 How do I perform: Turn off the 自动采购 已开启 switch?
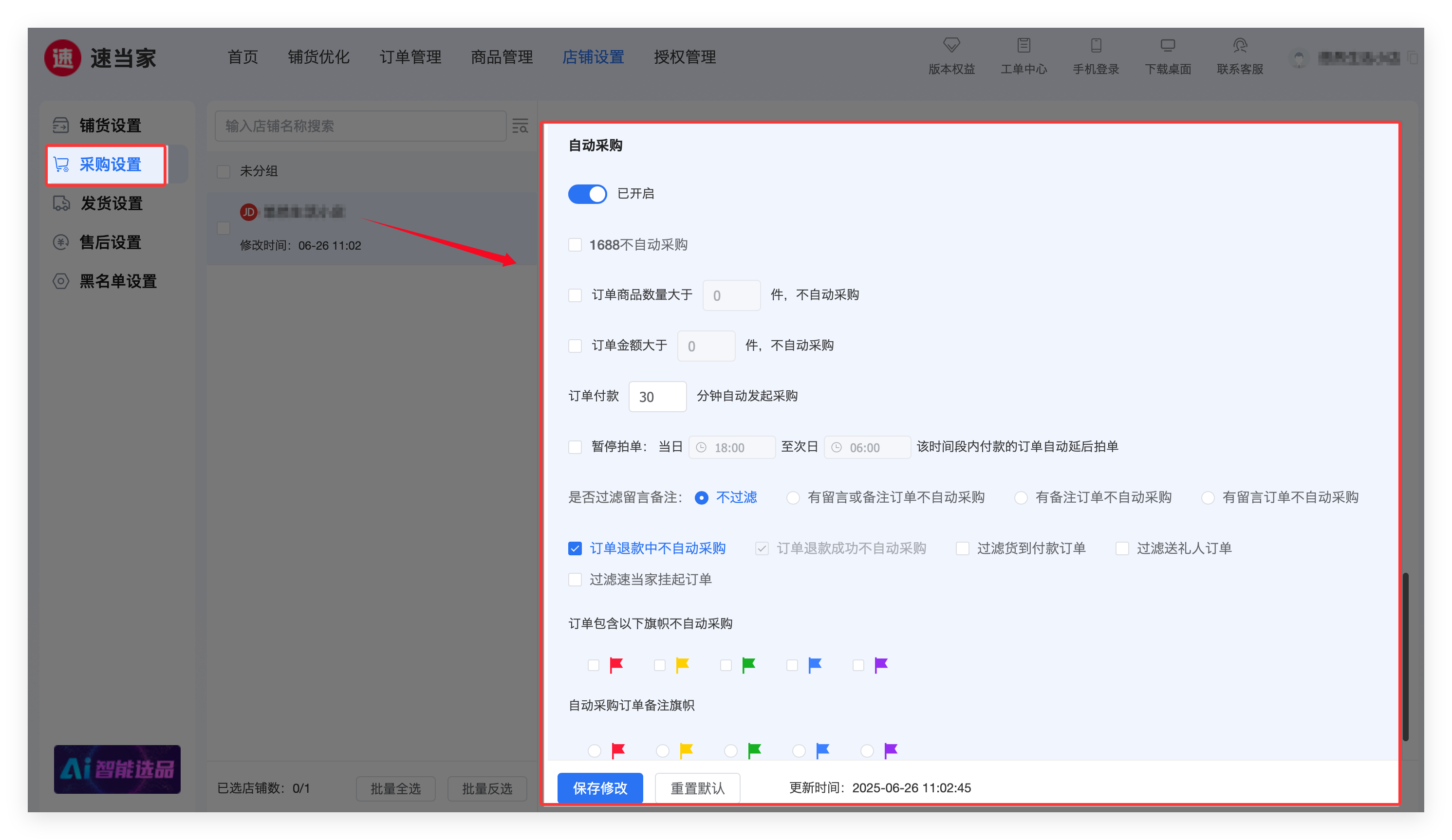coord(587,194)
